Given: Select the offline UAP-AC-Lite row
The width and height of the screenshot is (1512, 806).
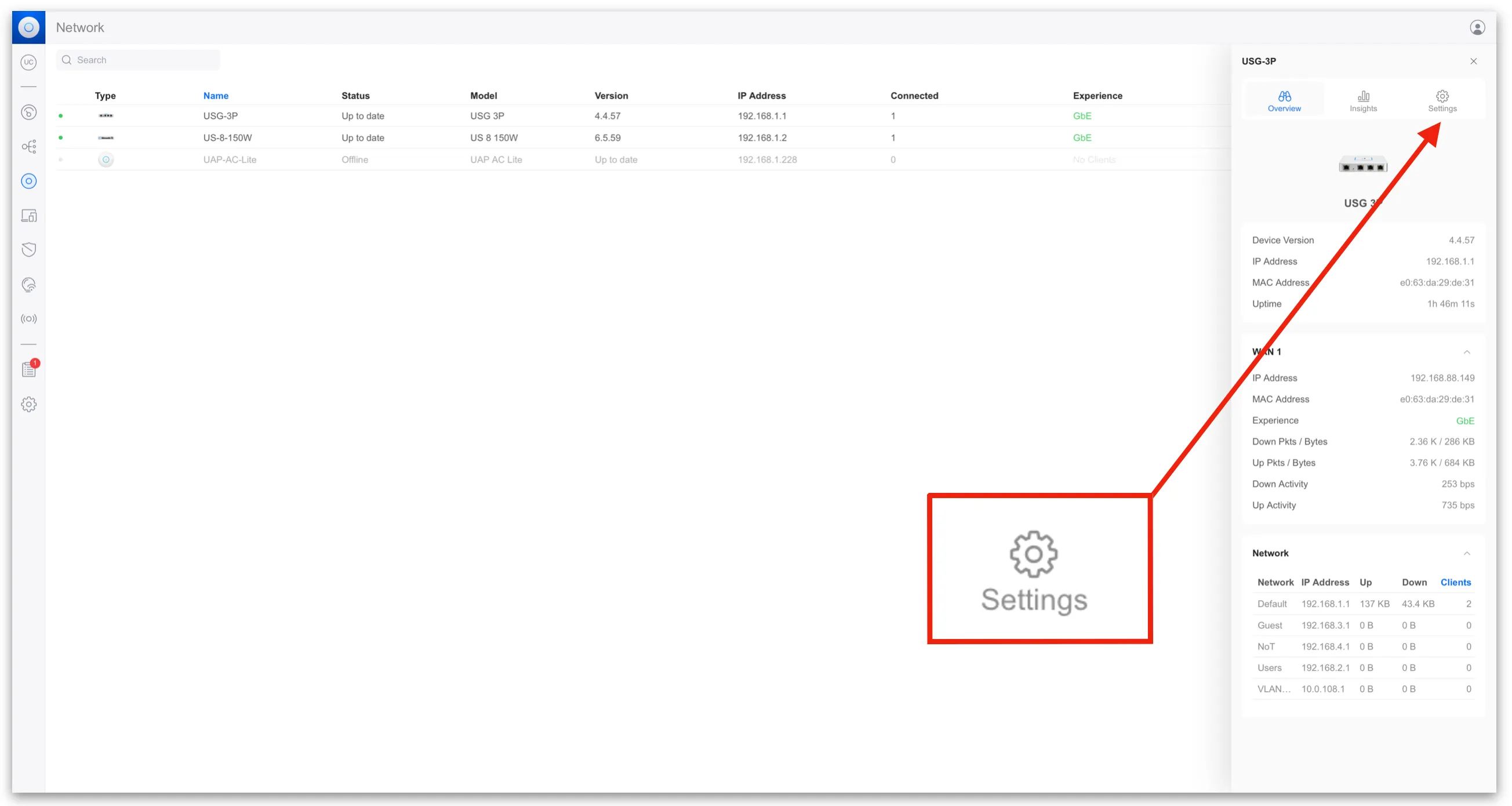Looking at the screenshot, I should tap(230, 159).
